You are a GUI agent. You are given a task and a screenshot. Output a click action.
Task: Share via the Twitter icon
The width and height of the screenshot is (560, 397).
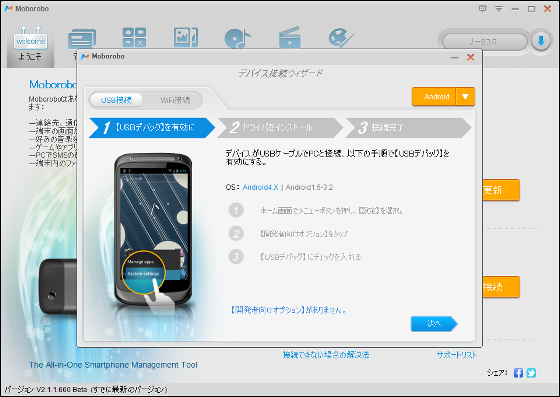531,373
